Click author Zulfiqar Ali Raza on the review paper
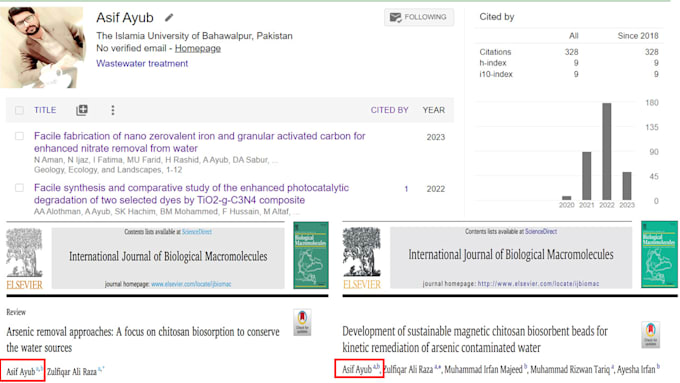The image size is (680, 383). (72, 372)
